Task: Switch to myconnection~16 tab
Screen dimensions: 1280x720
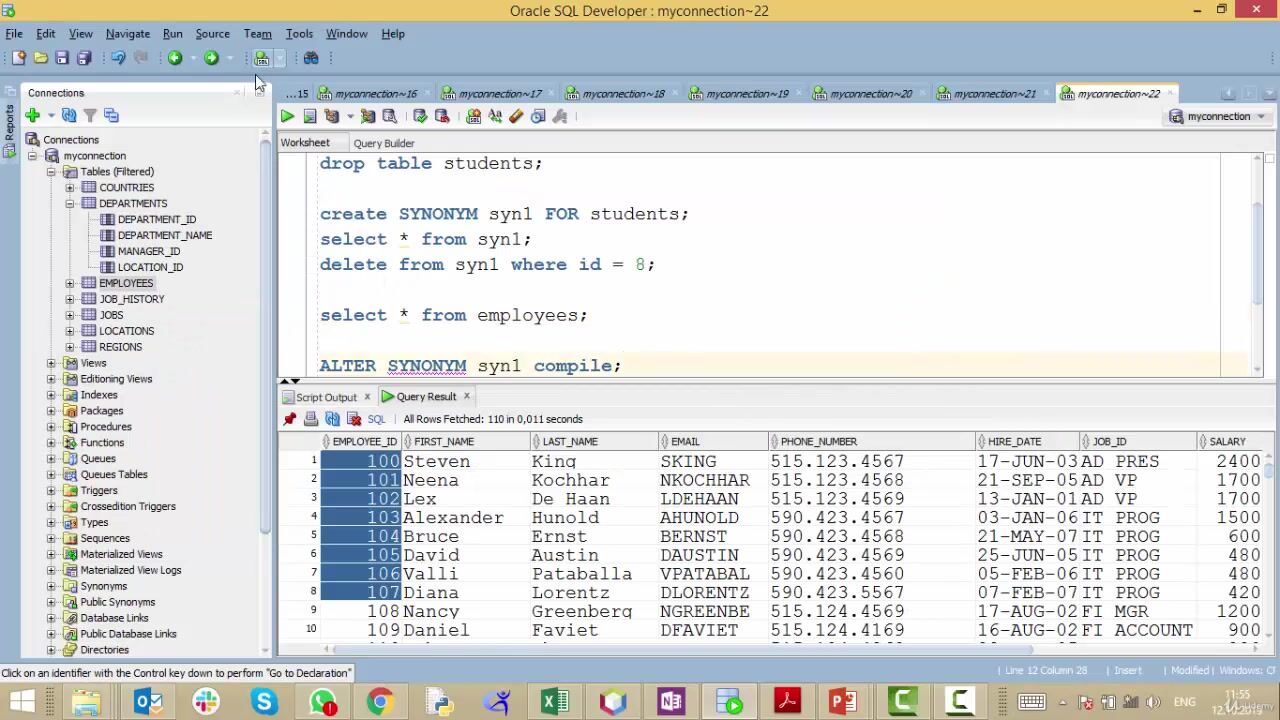Action: coord(375,94)
